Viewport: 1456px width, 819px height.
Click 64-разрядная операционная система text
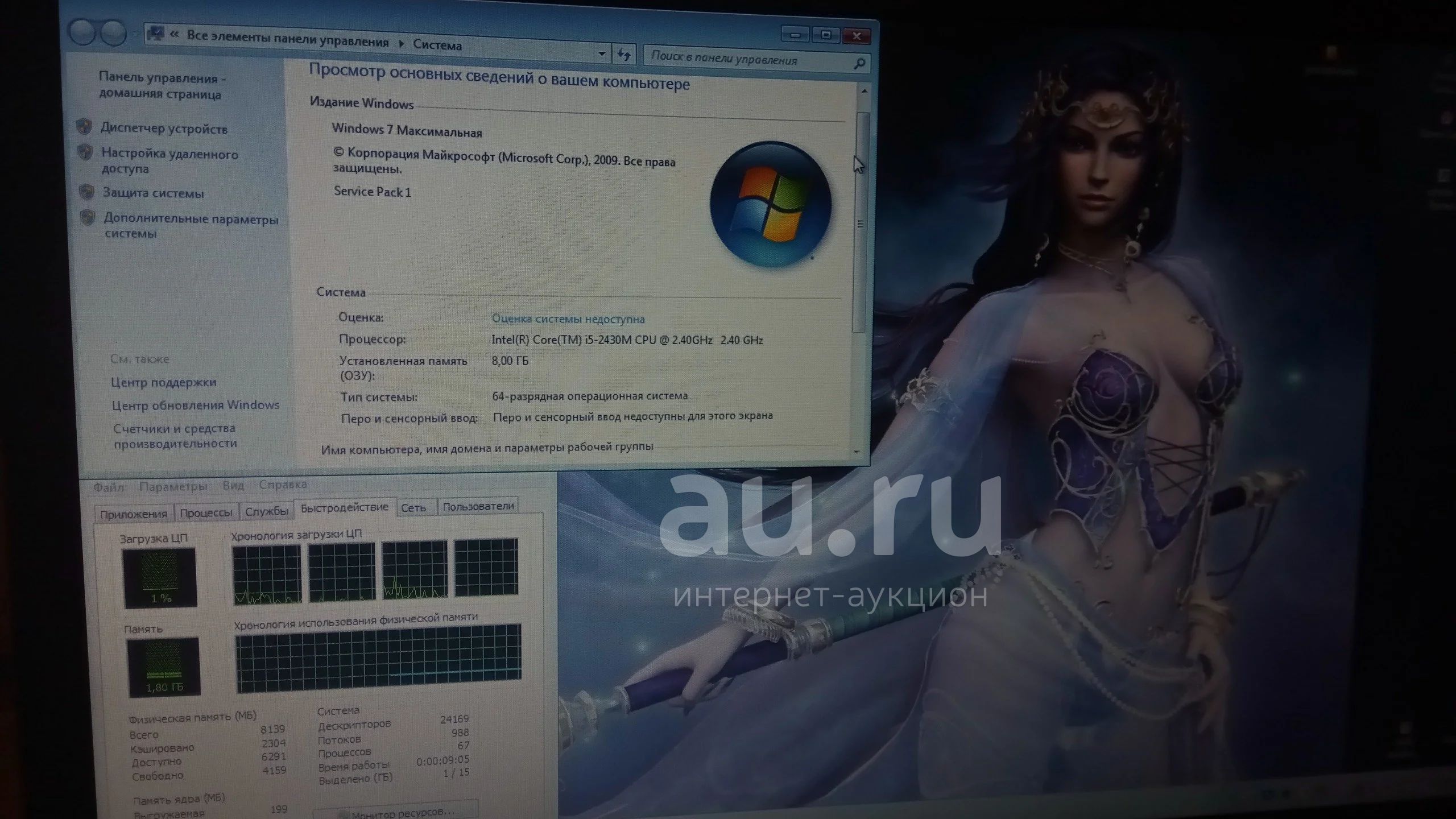pos(590,396)
